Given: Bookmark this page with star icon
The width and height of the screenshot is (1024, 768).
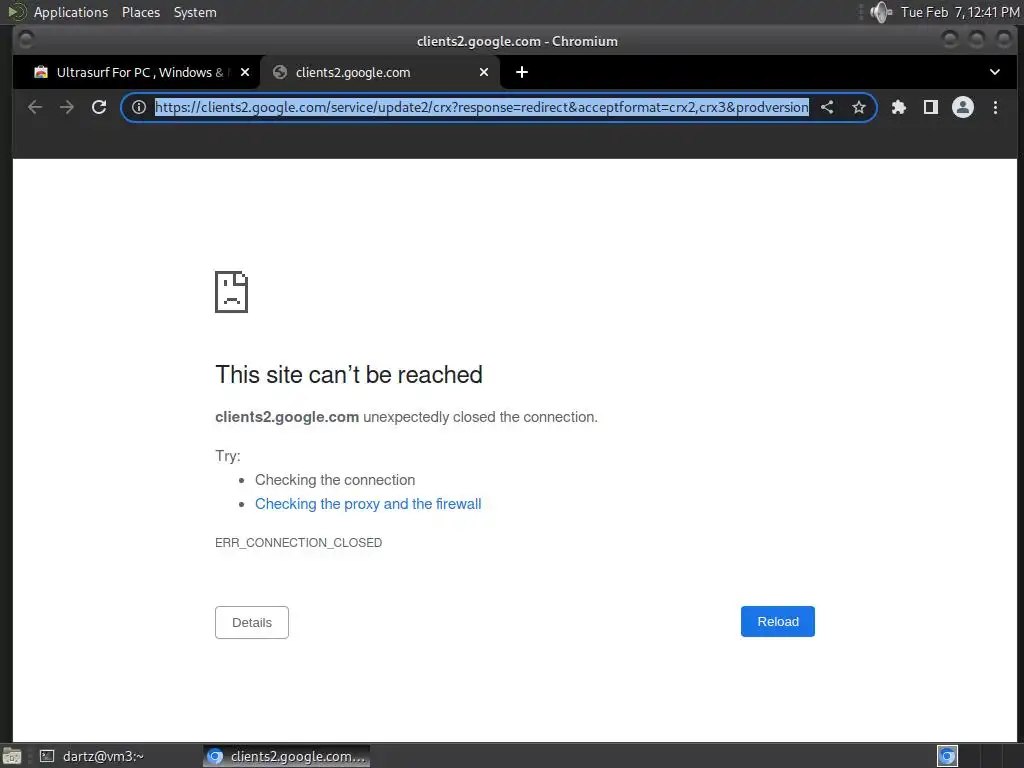Looking at the screenshot, I should [859, 107].
